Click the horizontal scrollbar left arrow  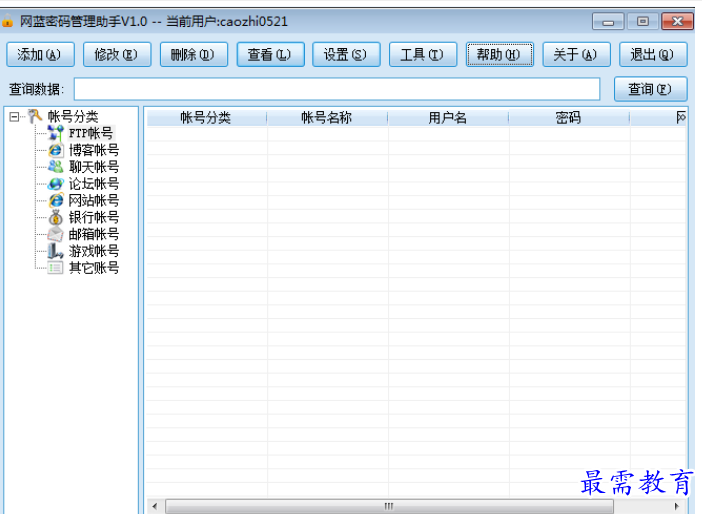click(x=154, y=506)
